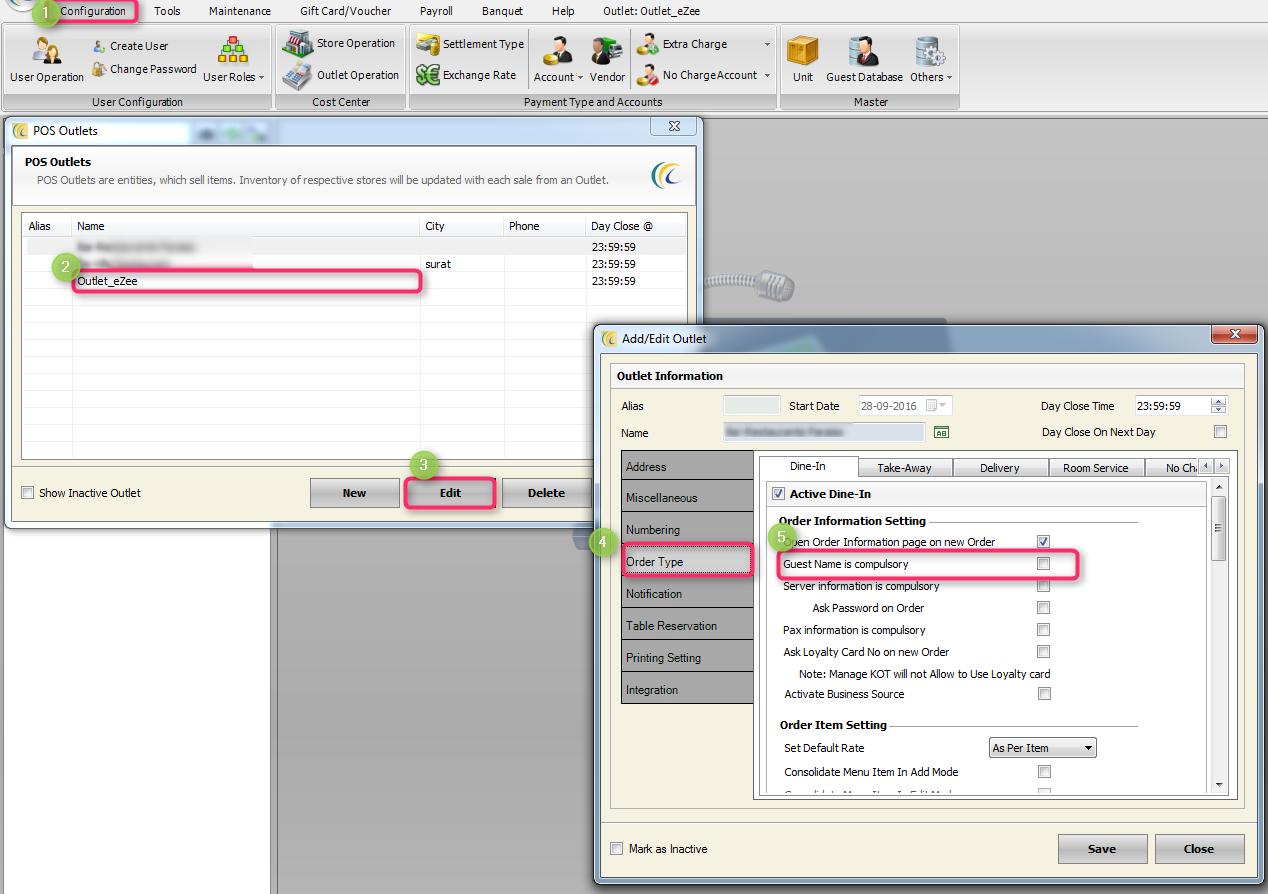Click the New outlet button
The width and height of the screenshot is (1268, 894).
[x=354, y=493]
